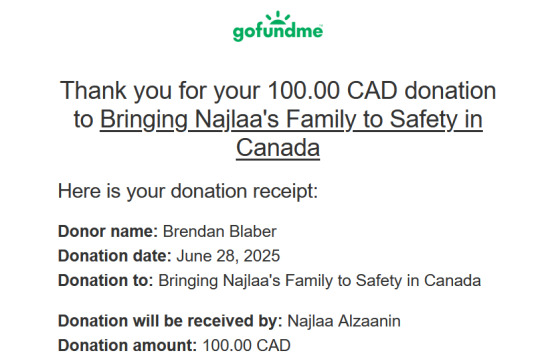Screen dimensions: 540x361
Task: Click the "Thank you for your" heading text
Action: 160,91
